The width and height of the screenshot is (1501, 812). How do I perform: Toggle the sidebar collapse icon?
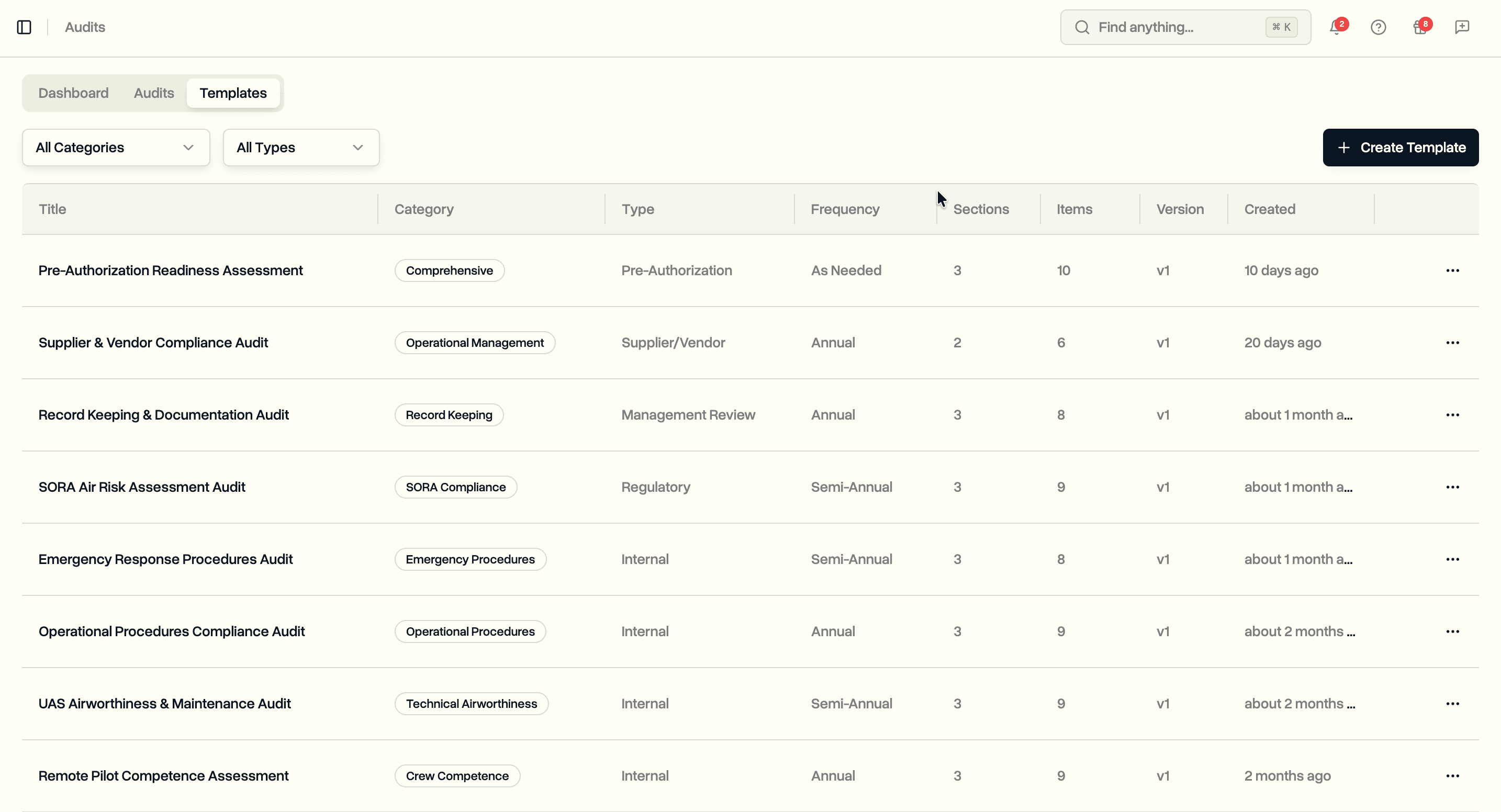[x=24, y=26]
